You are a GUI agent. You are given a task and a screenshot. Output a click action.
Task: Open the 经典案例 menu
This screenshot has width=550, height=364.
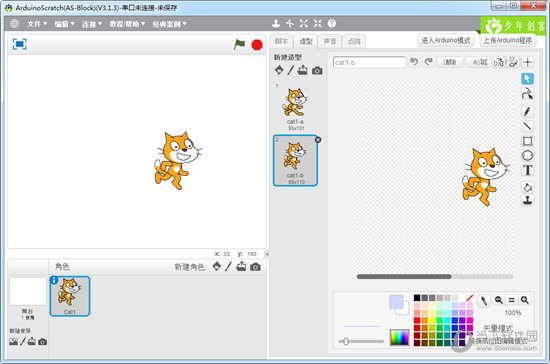[169, 24]
